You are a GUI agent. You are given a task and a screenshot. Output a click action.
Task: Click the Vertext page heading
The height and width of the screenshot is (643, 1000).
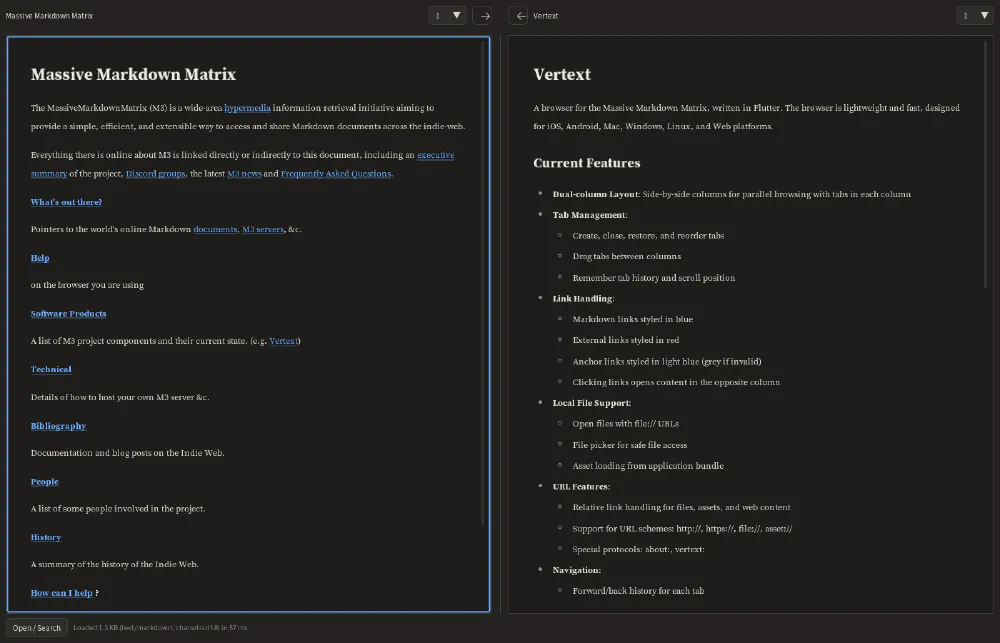pos(562,74)
